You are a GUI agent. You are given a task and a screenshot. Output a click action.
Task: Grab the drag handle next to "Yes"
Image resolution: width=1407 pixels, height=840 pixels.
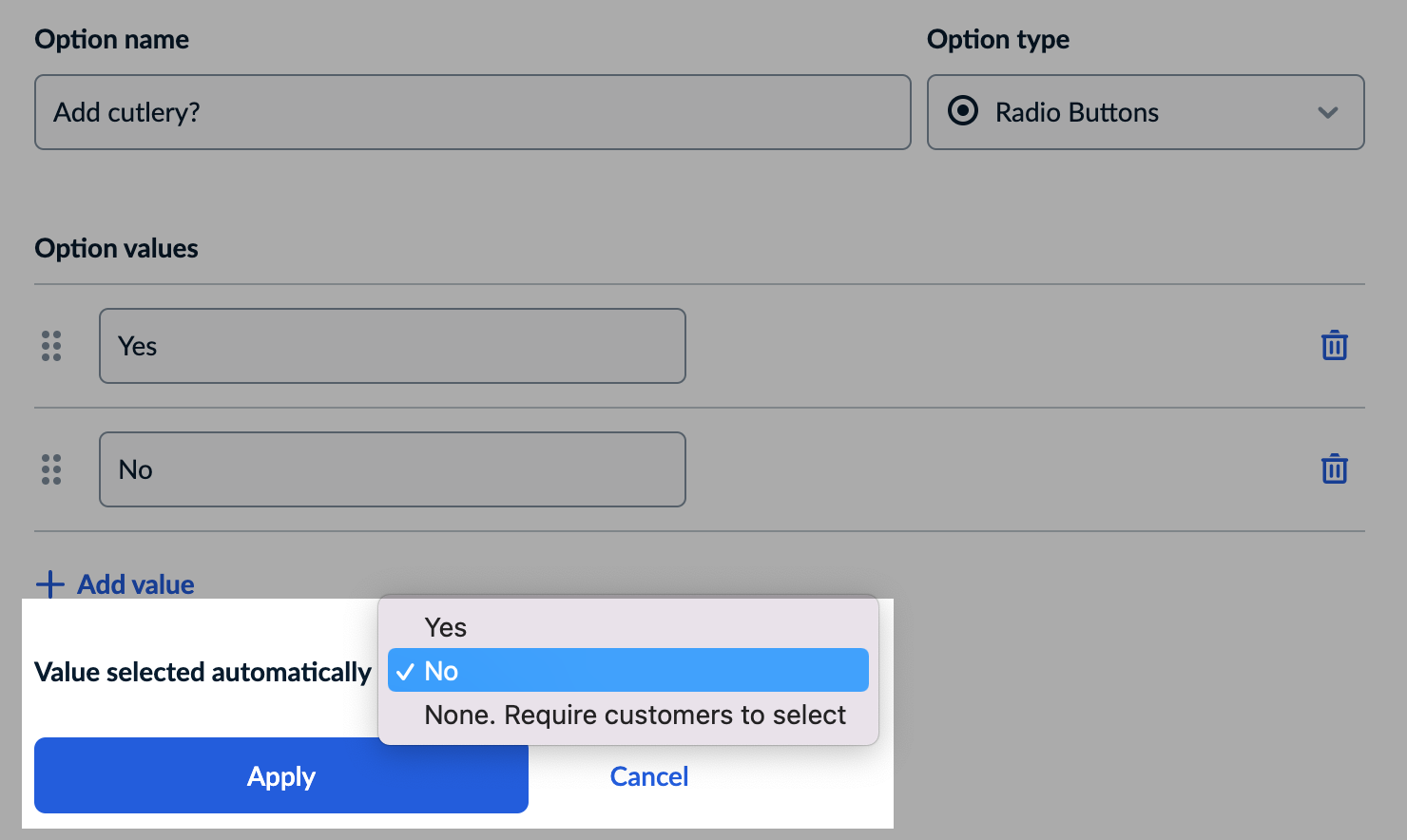pos(50,346)
